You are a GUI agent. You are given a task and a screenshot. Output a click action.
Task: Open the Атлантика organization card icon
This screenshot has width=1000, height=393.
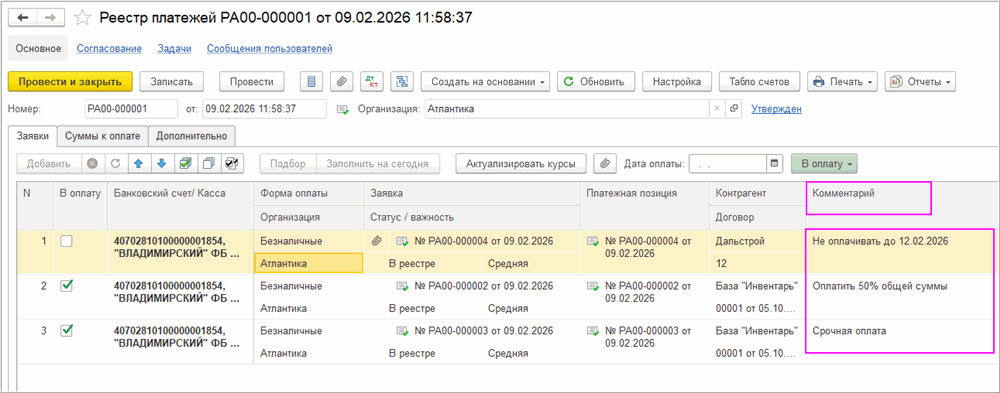pyautogui.click(x=733, y=109)
